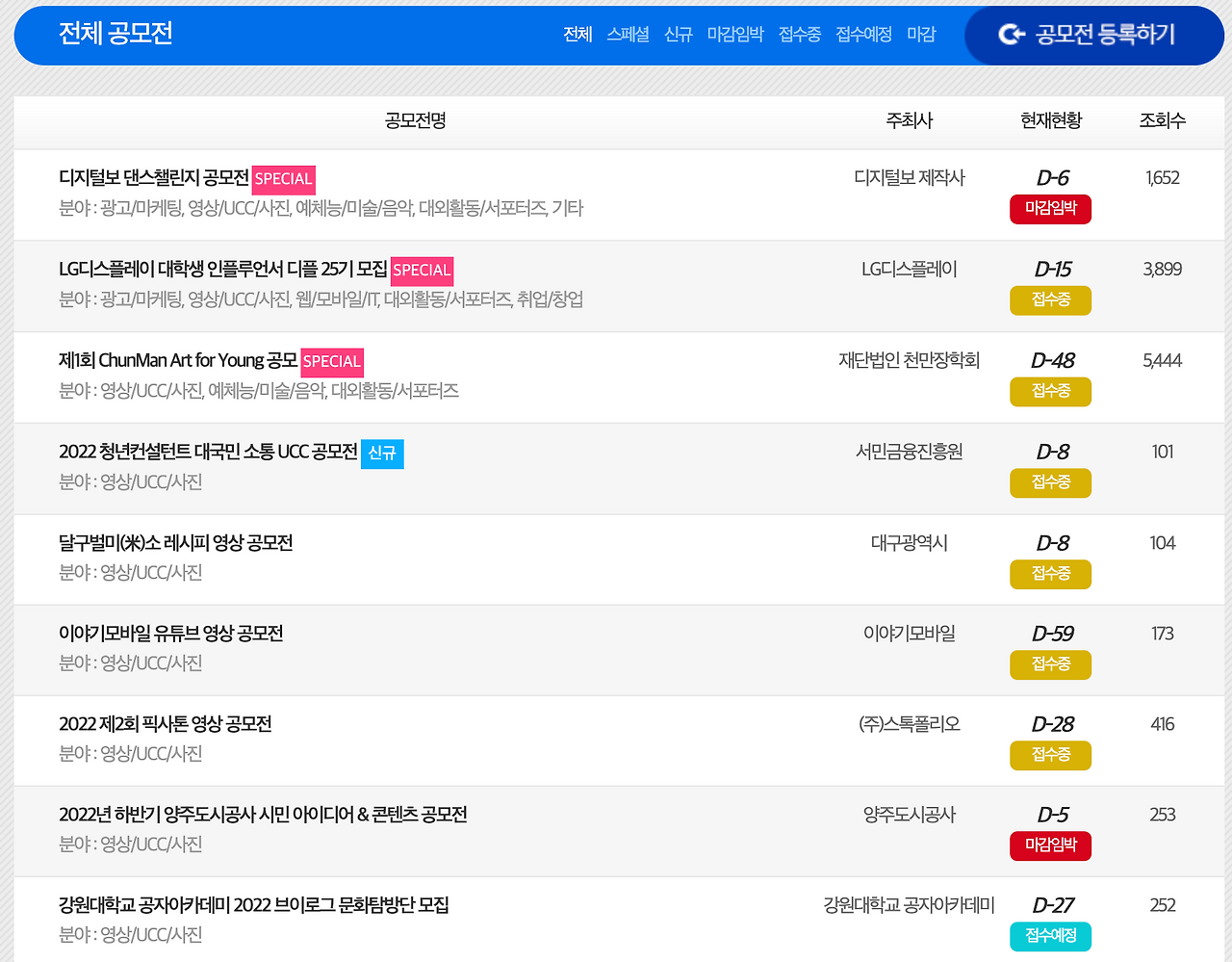Select the 신규 filter option

(x=679, y=35)
